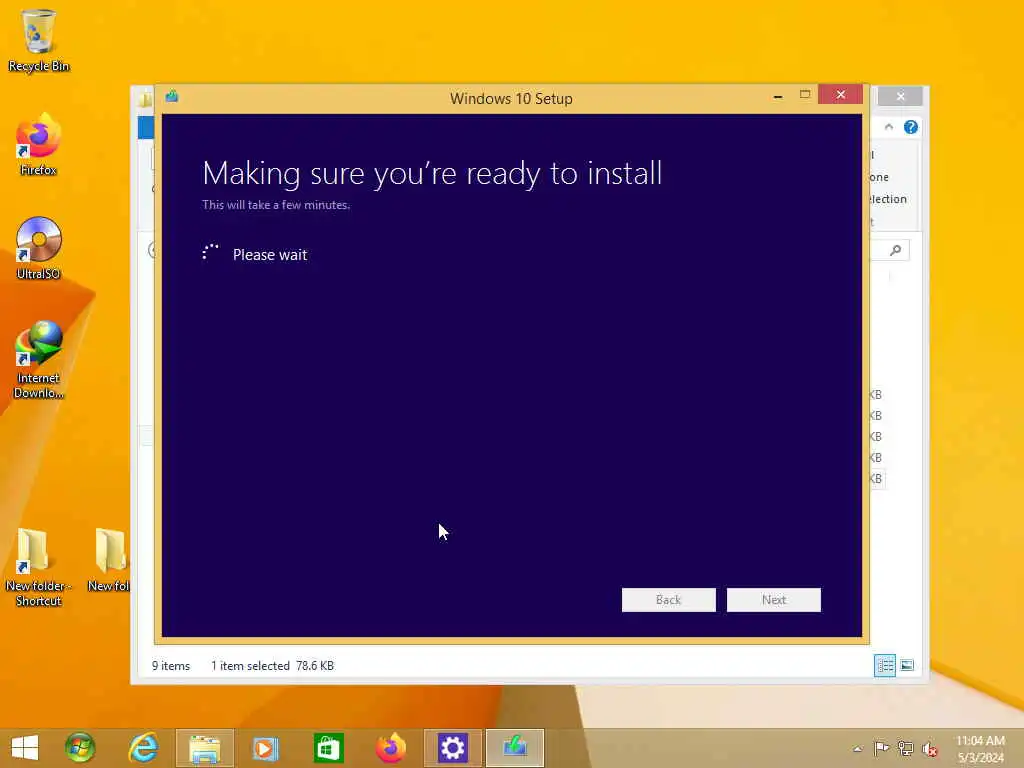Image resolution: width=1024 pixels, height=768 pixels.
Task: Launch Firefox from the desktop shortcut
Action: [x=39, y=145]
